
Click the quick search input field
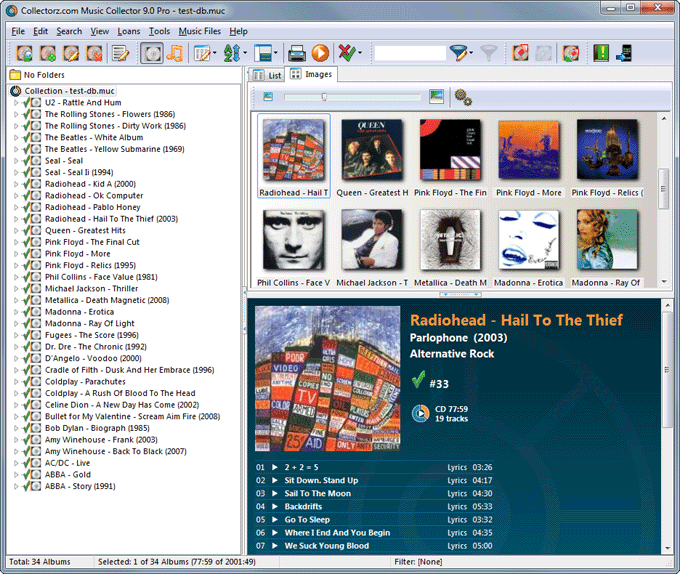(410, 53)
